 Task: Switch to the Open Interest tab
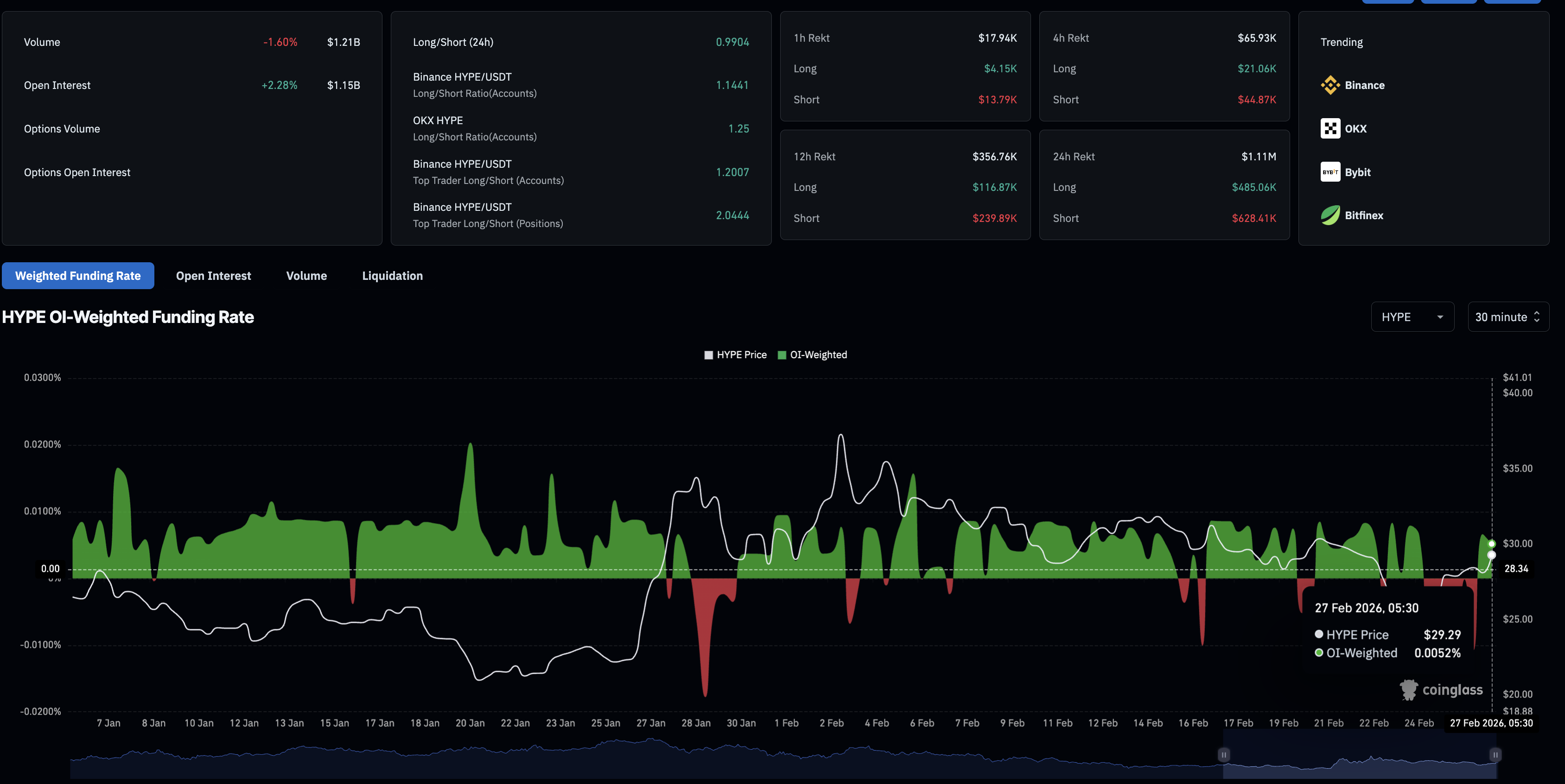pos(213,276)
